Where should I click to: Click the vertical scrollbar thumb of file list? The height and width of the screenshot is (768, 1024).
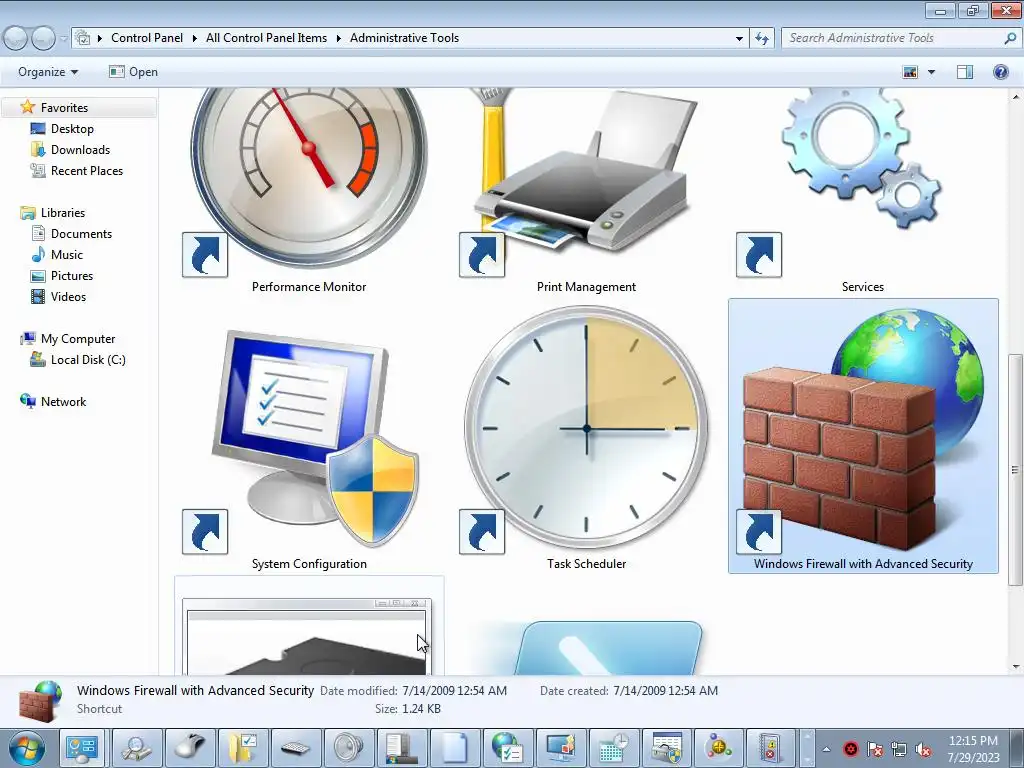pyautogui.click(x=1015, y=470)
